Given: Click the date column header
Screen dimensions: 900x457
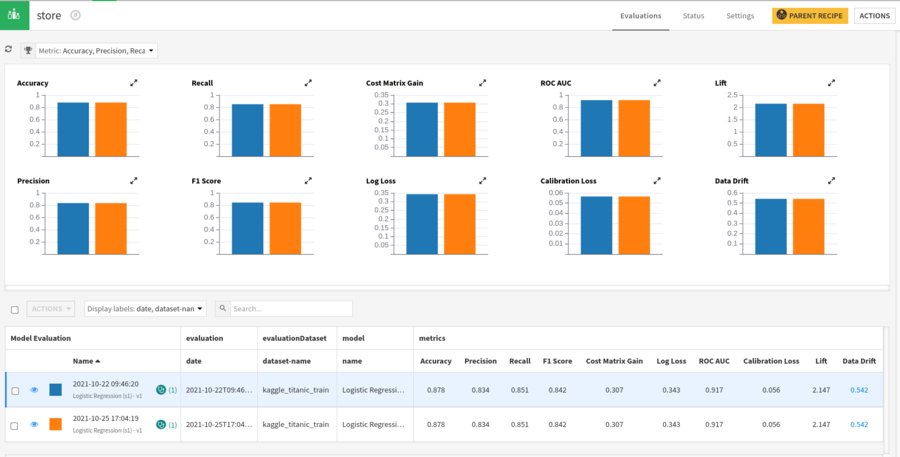Looking at the screenshot, I should click(193, 361).
